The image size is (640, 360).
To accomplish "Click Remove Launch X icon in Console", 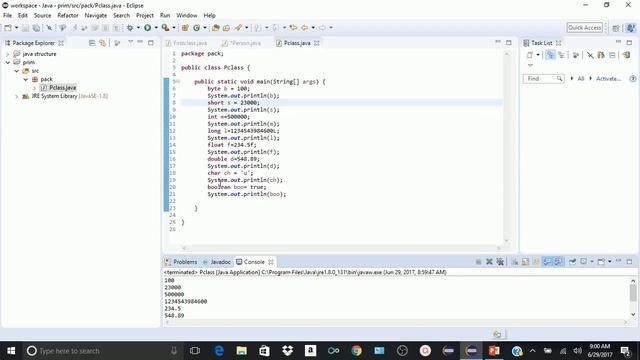I will pos(489,262).
